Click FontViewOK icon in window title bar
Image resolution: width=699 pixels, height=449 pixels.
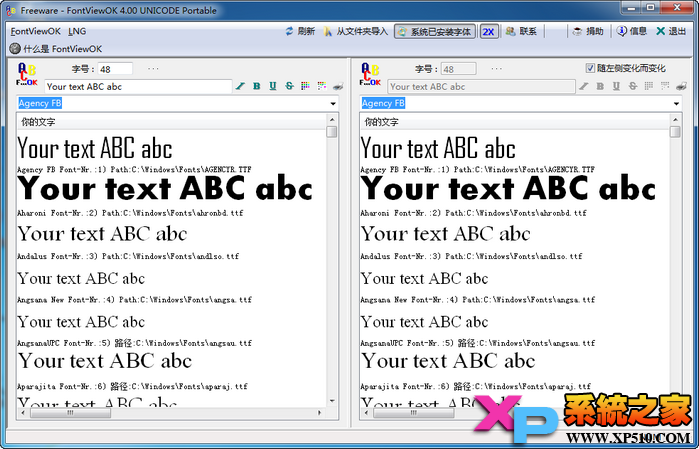tap(11, 10)
